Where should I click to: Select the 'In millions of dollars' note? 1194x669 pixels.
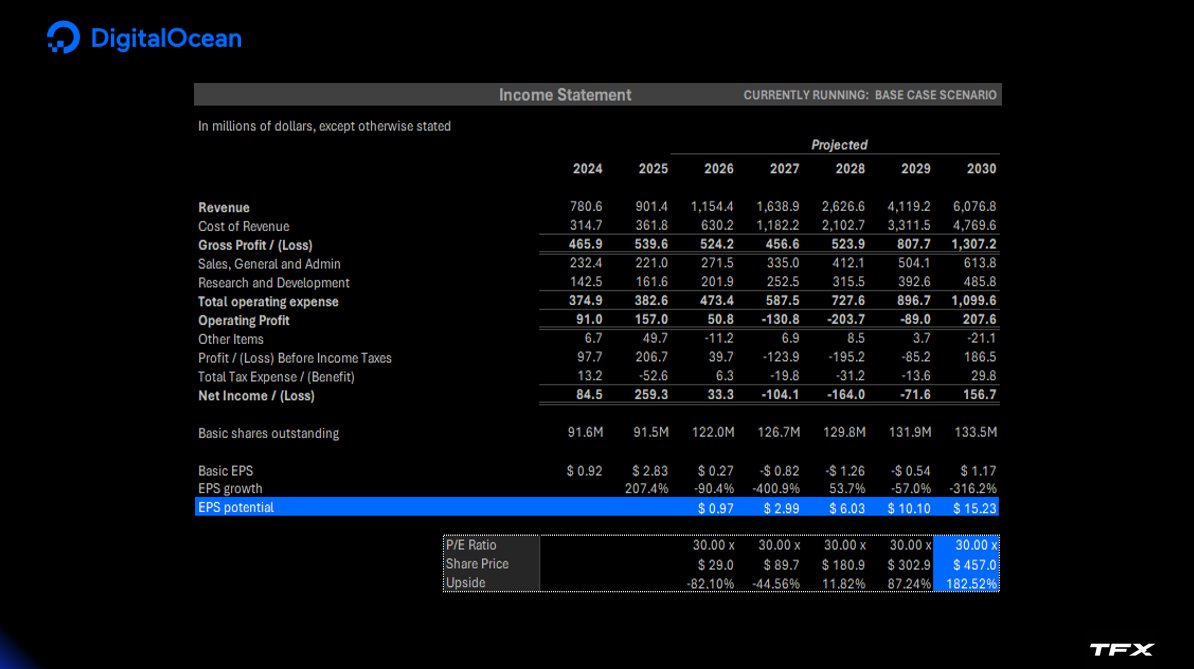pos(324,126)
